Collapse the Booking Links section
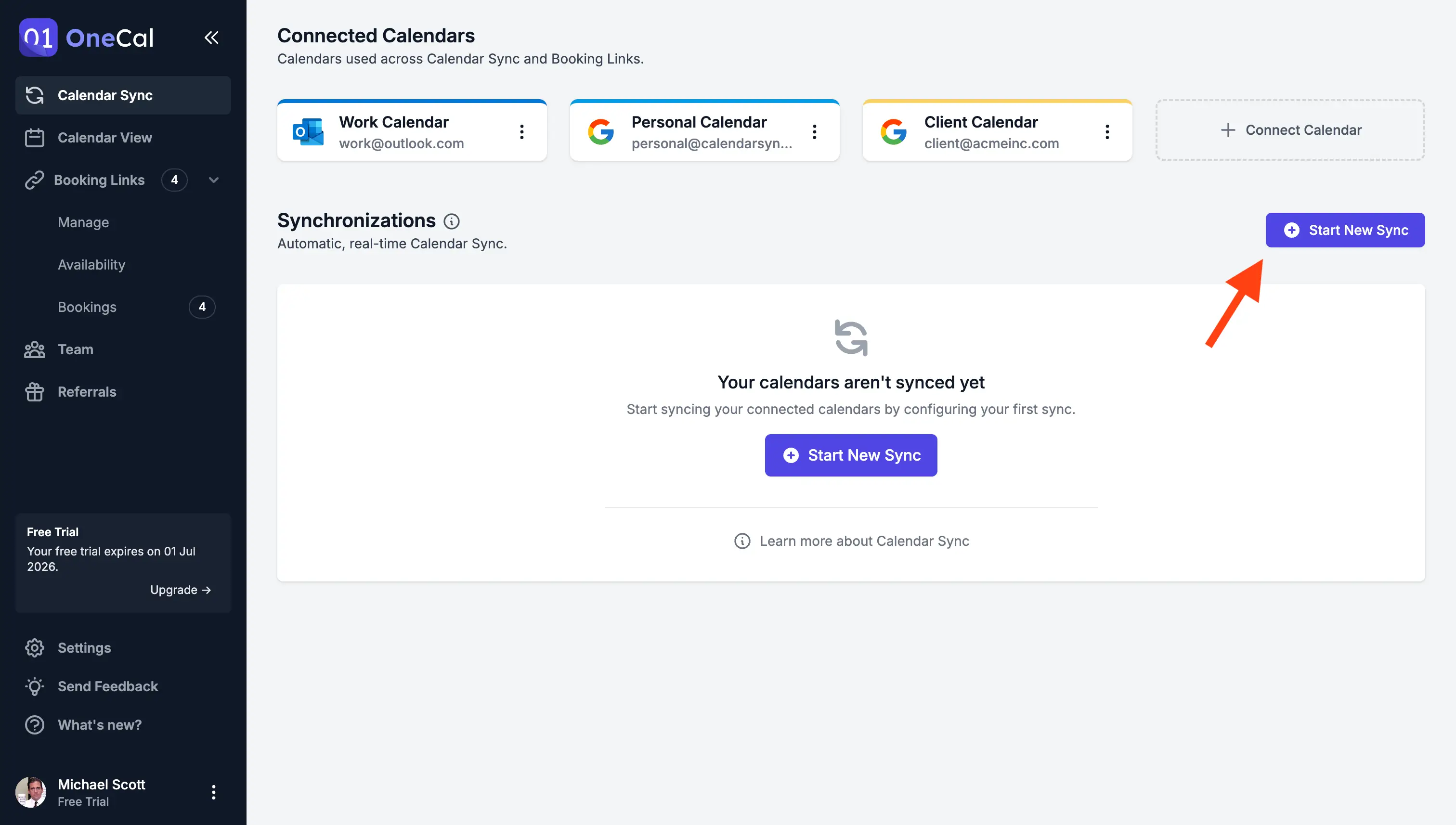The width and height of the screenshot is (1456, 825). (x=213, y=180)
